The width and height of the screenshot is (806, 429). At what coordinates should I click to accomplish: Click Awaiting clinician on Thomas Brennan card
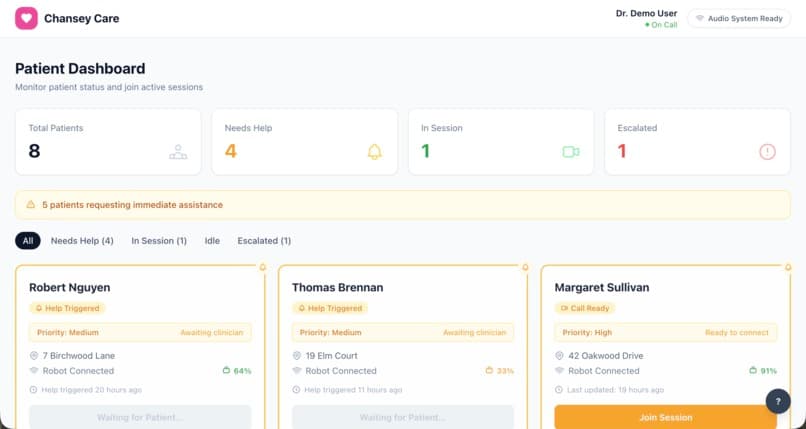[474, 332]
